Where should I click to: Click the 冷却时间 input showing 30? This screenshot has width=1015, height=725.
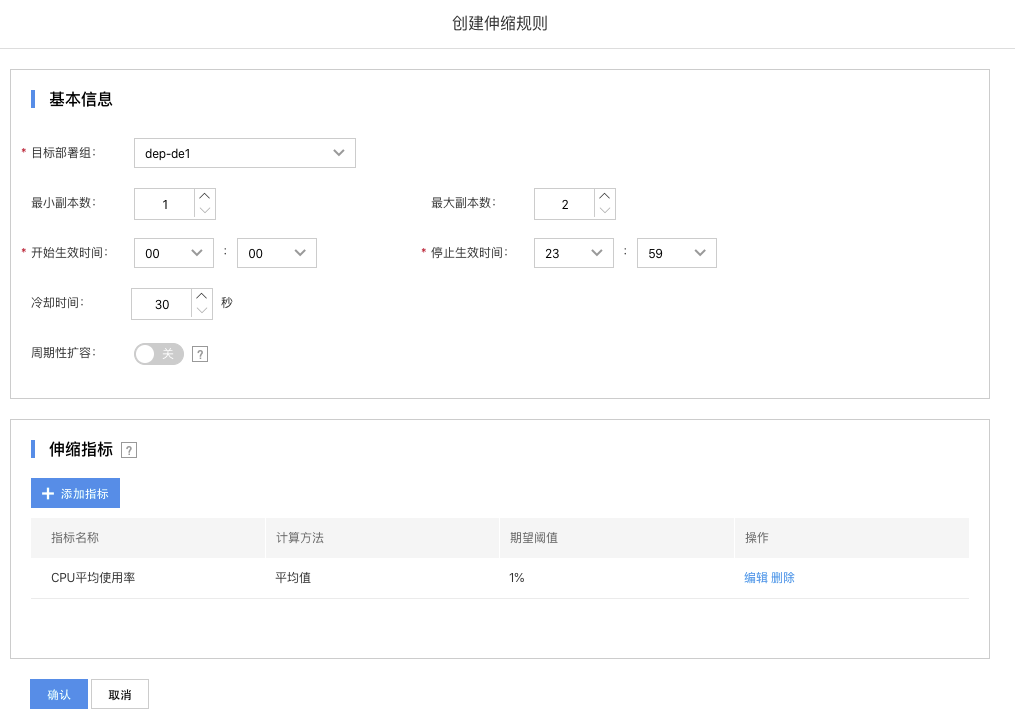(161, 304)
